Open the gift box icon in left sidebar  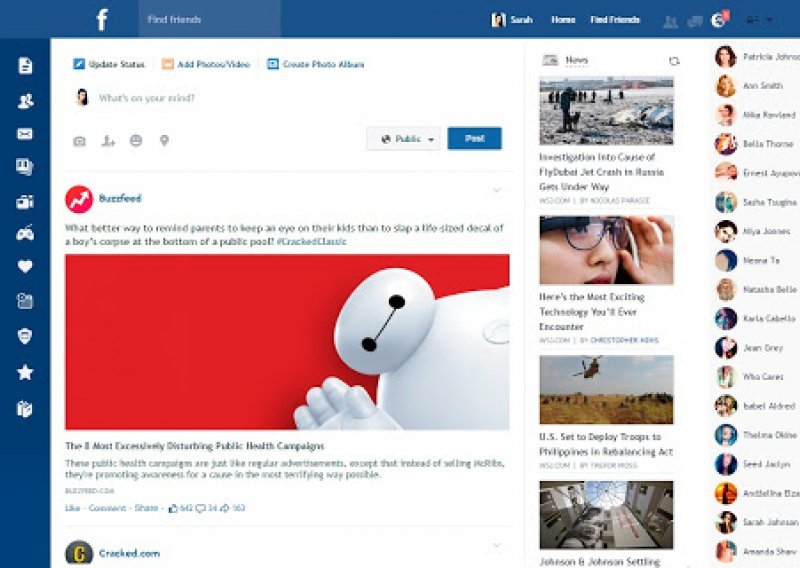(25, 409)
